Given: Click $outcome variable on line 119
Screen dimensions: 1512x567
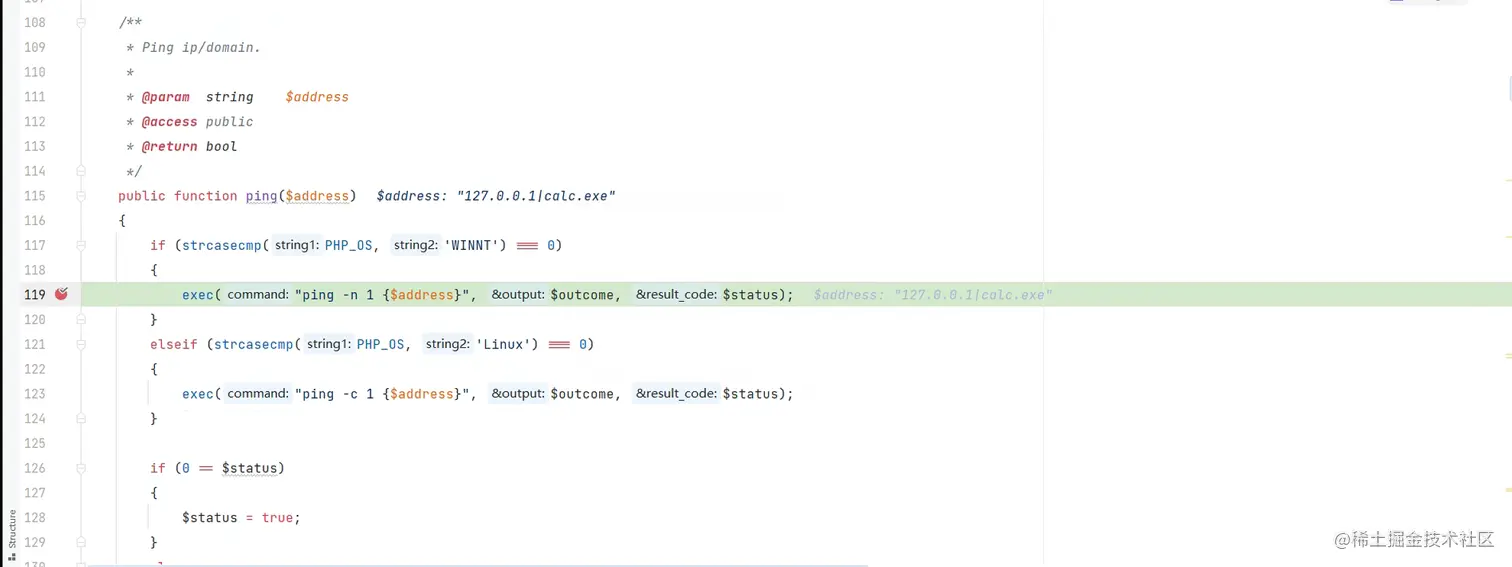Looking at the screenshot, I should pos(582,295).
